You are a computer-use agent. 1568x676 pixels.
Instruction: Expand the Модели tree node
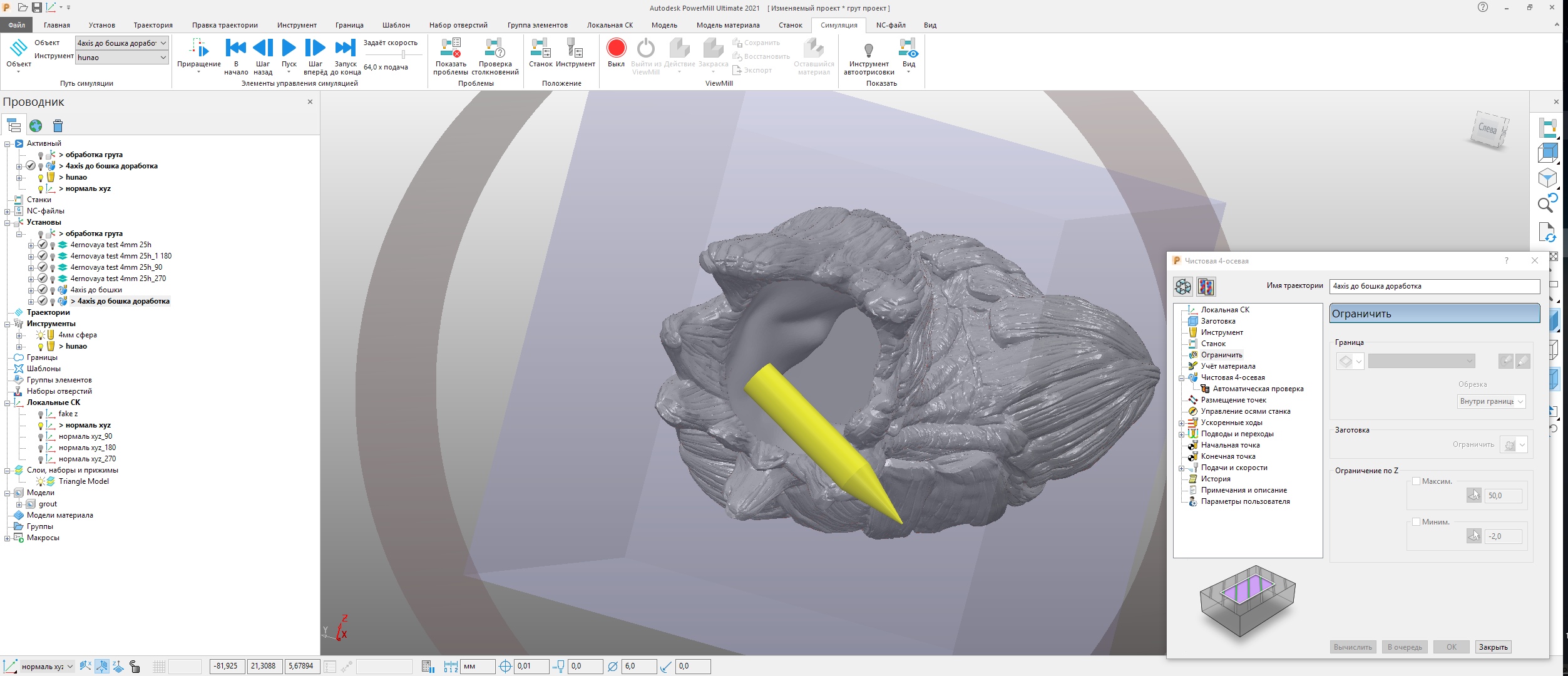click(7, 493)
